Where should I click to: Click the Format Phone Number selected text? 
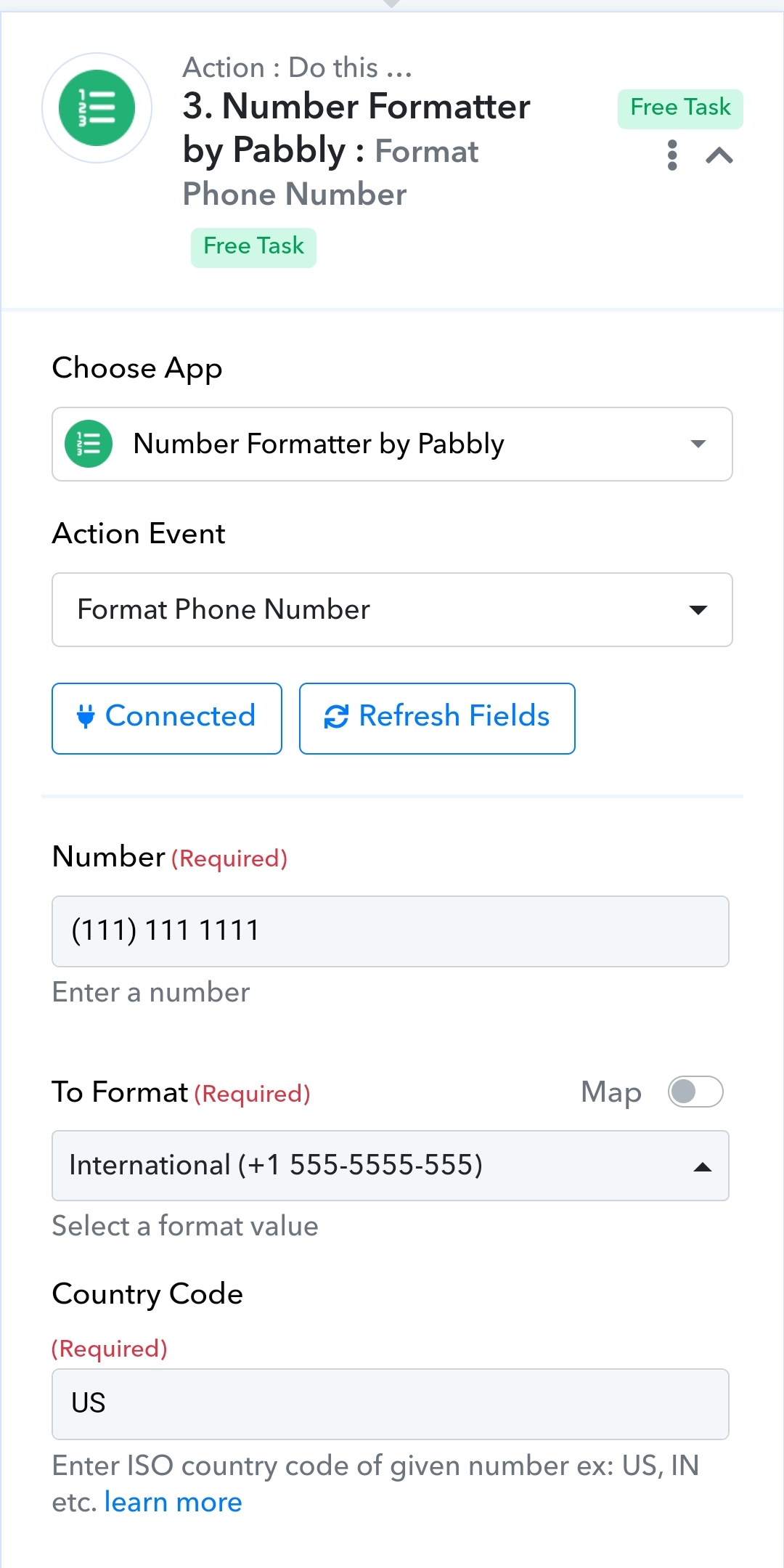[x=224, y=609]
